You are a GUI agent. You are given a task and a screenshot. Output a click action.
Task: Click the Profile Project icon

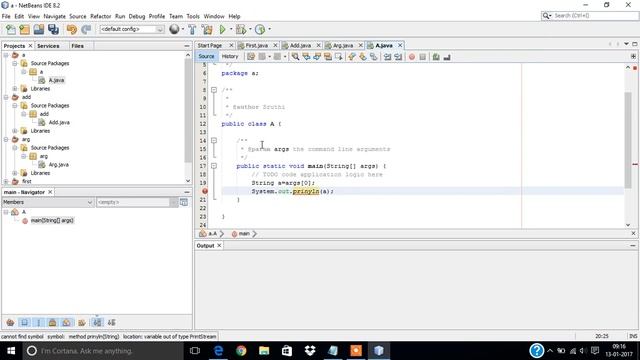point(260,29)
